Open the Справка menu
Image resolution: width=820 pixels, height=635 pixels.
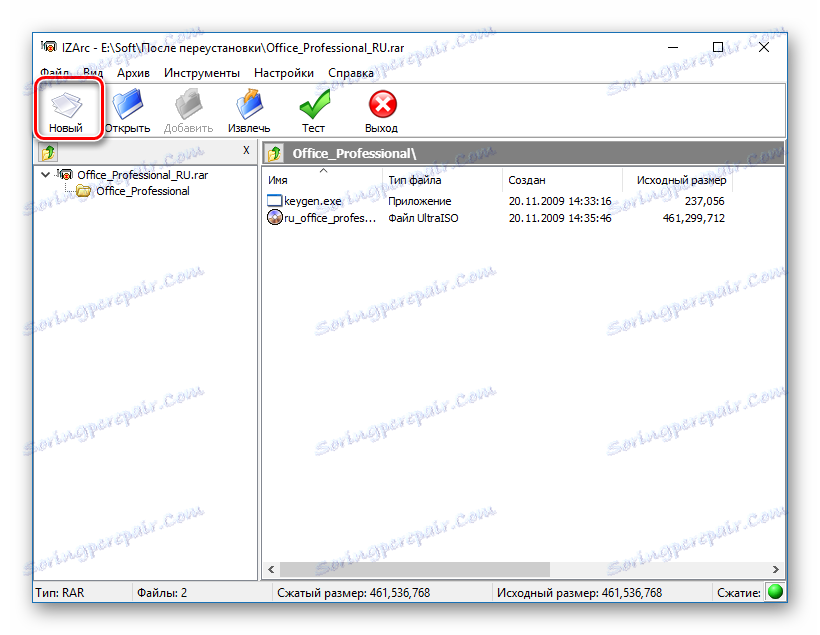click(351, 73)
